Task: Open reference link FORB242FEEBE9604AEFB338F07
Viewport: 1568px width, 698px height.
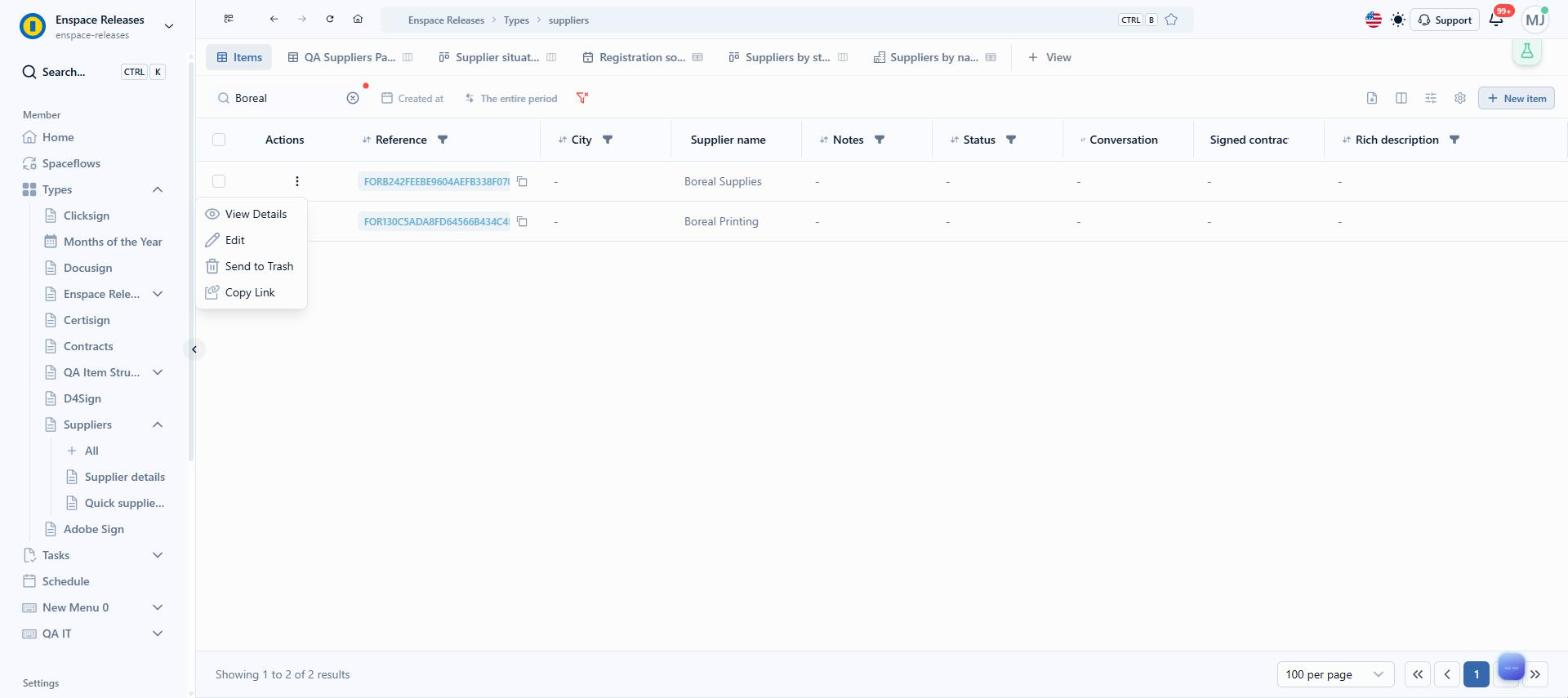Action: point(436,181)
